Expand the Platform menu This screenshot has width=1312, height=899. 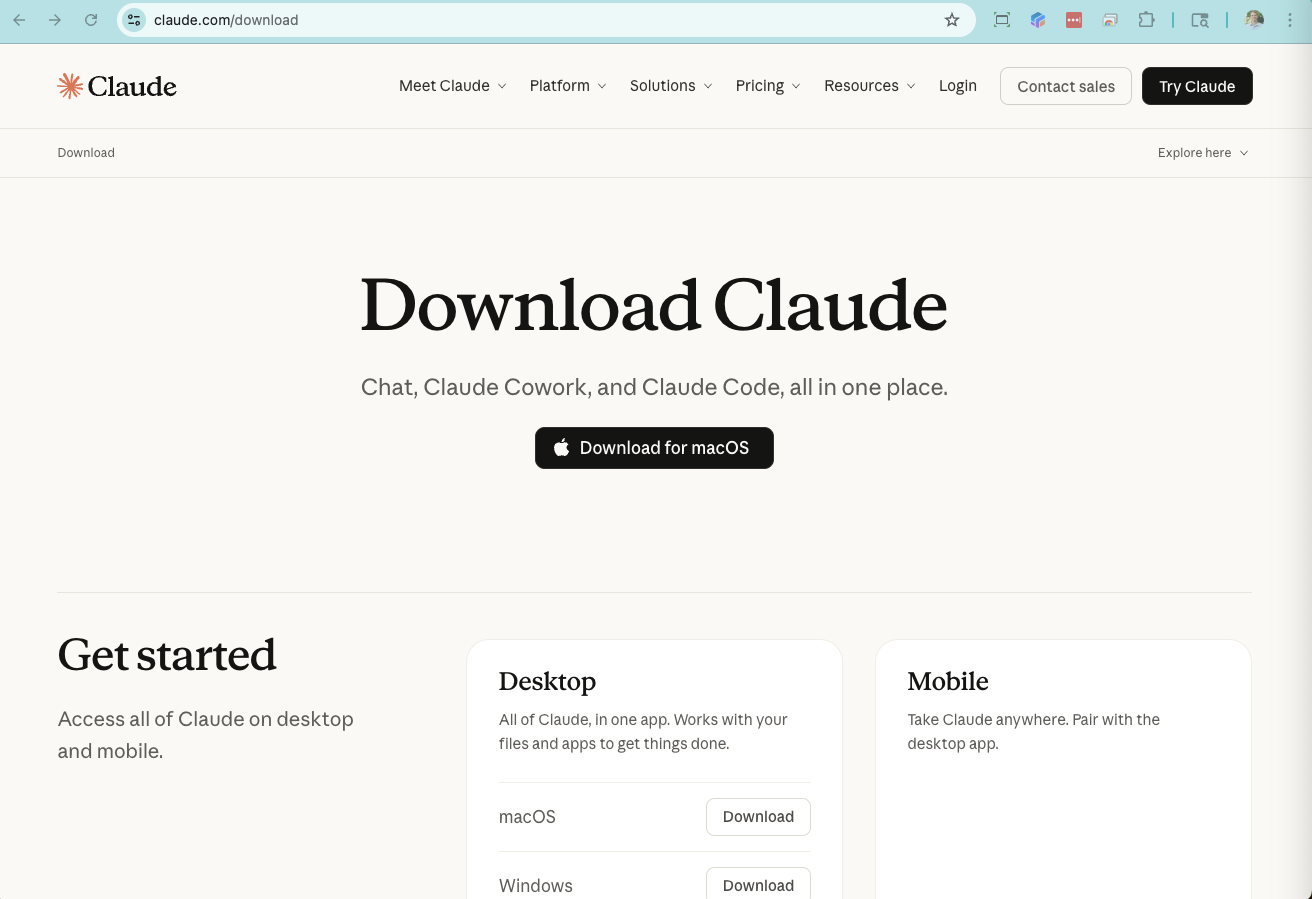568,86
